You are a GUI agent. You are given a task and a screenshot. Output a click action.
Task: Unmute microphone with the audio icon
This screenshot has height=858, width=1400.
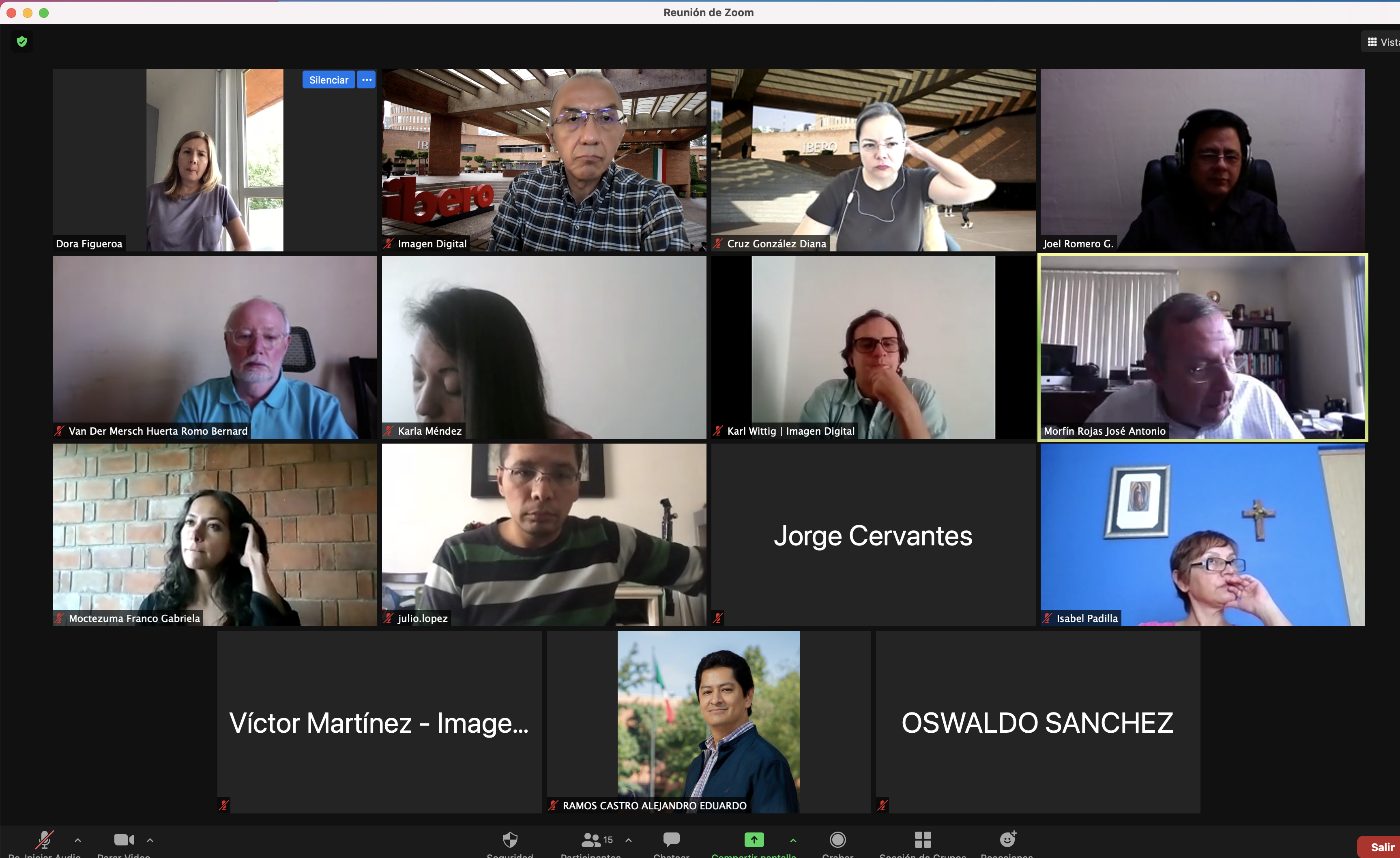(x=44, y=840)
